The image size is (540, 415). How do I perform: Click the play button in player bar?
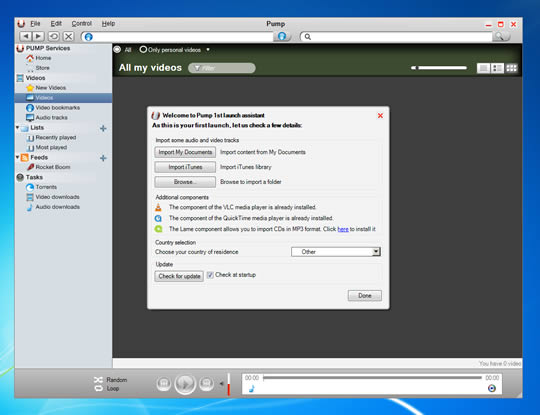click(185, 383)
